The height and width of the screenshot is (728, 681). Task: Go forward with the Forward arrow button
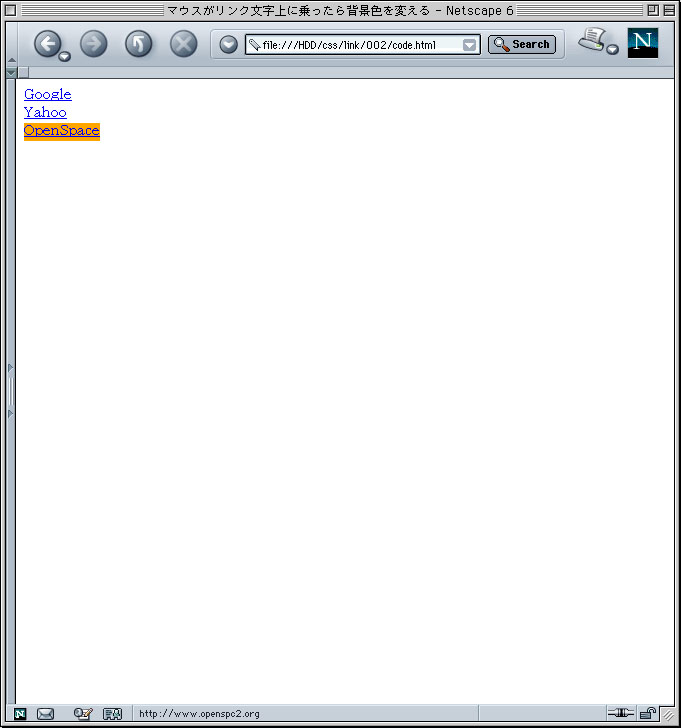pyautogui.click(x=94, y=44)
